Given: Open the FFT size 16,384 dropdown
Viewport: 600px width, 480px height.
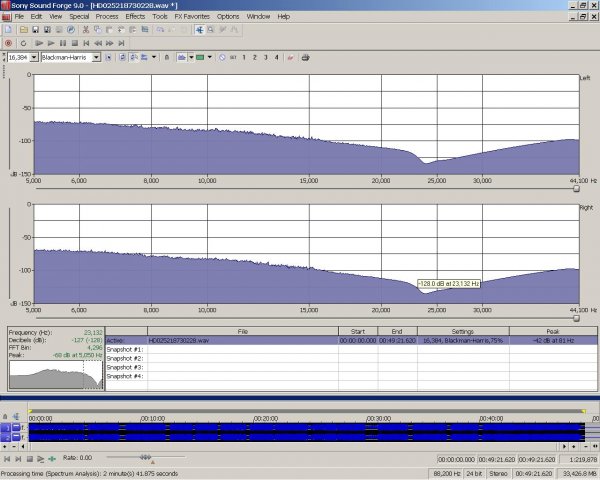Looking at the screenshot, I should (35, 57).
